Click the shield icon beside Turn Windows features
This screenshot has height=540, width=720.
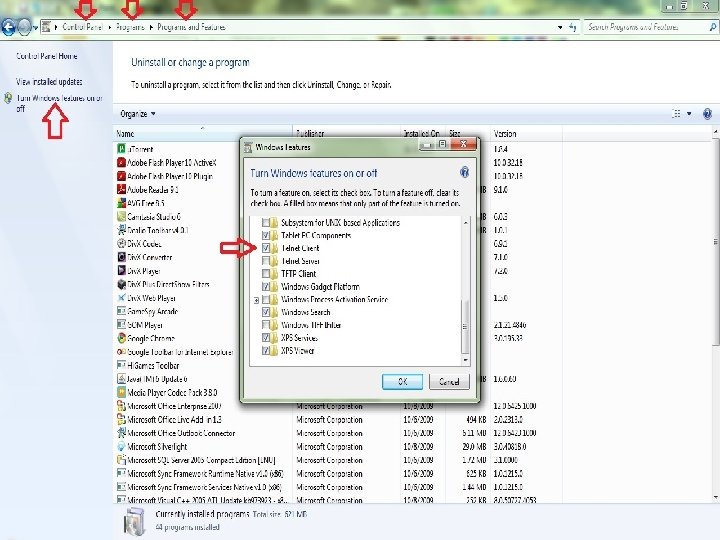click(x=8, y=98)
